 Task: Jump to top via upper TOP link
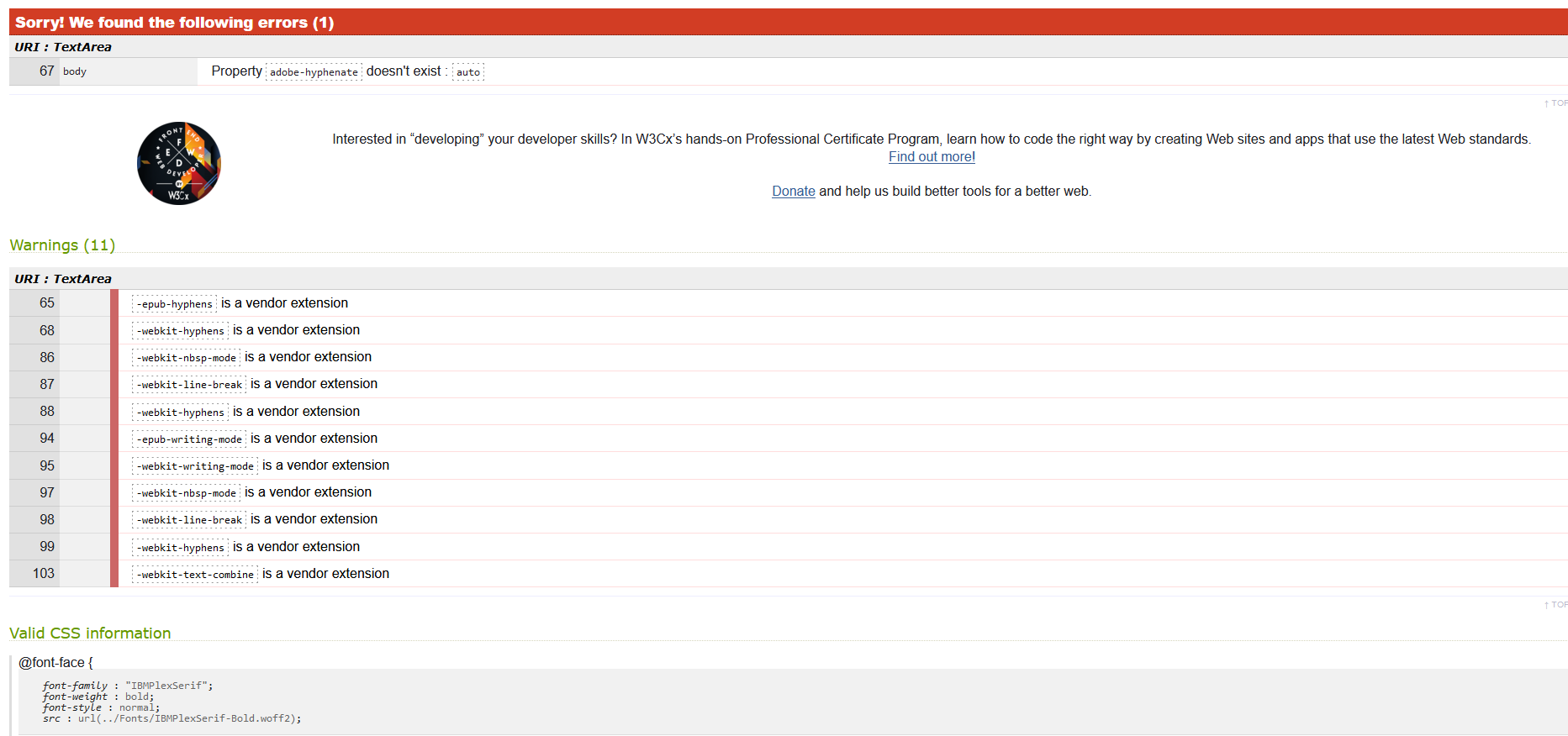1556,103
